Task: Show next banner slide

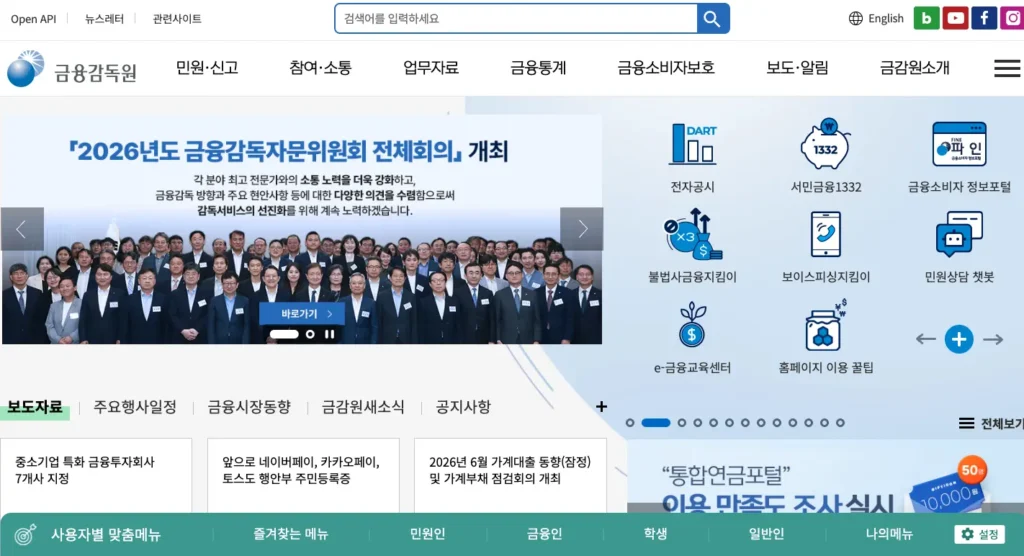Action: (x=581, y=229)
